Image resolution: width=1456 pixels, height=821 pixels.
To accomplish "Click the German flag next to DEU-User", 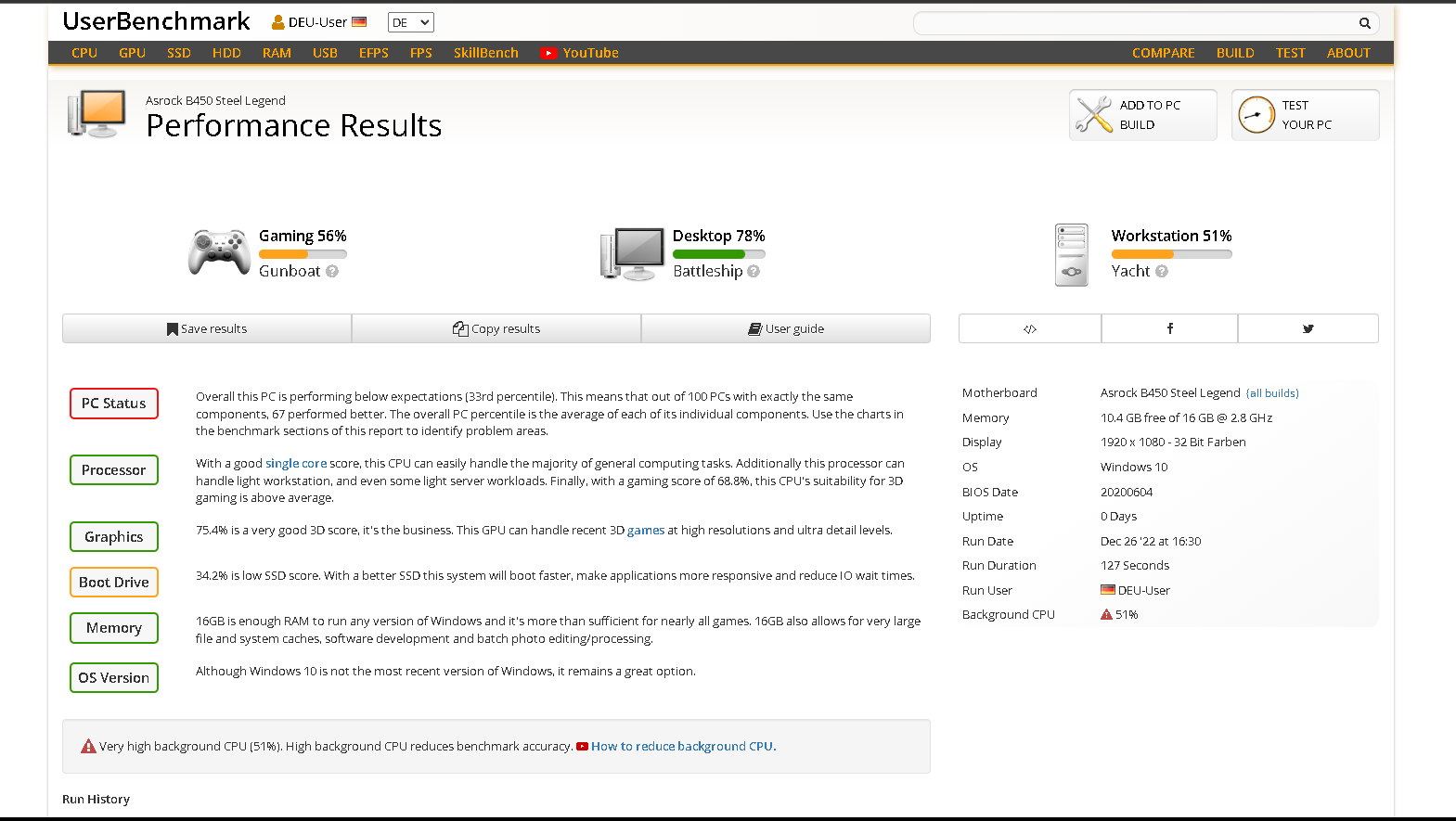I will coord(359,22).
